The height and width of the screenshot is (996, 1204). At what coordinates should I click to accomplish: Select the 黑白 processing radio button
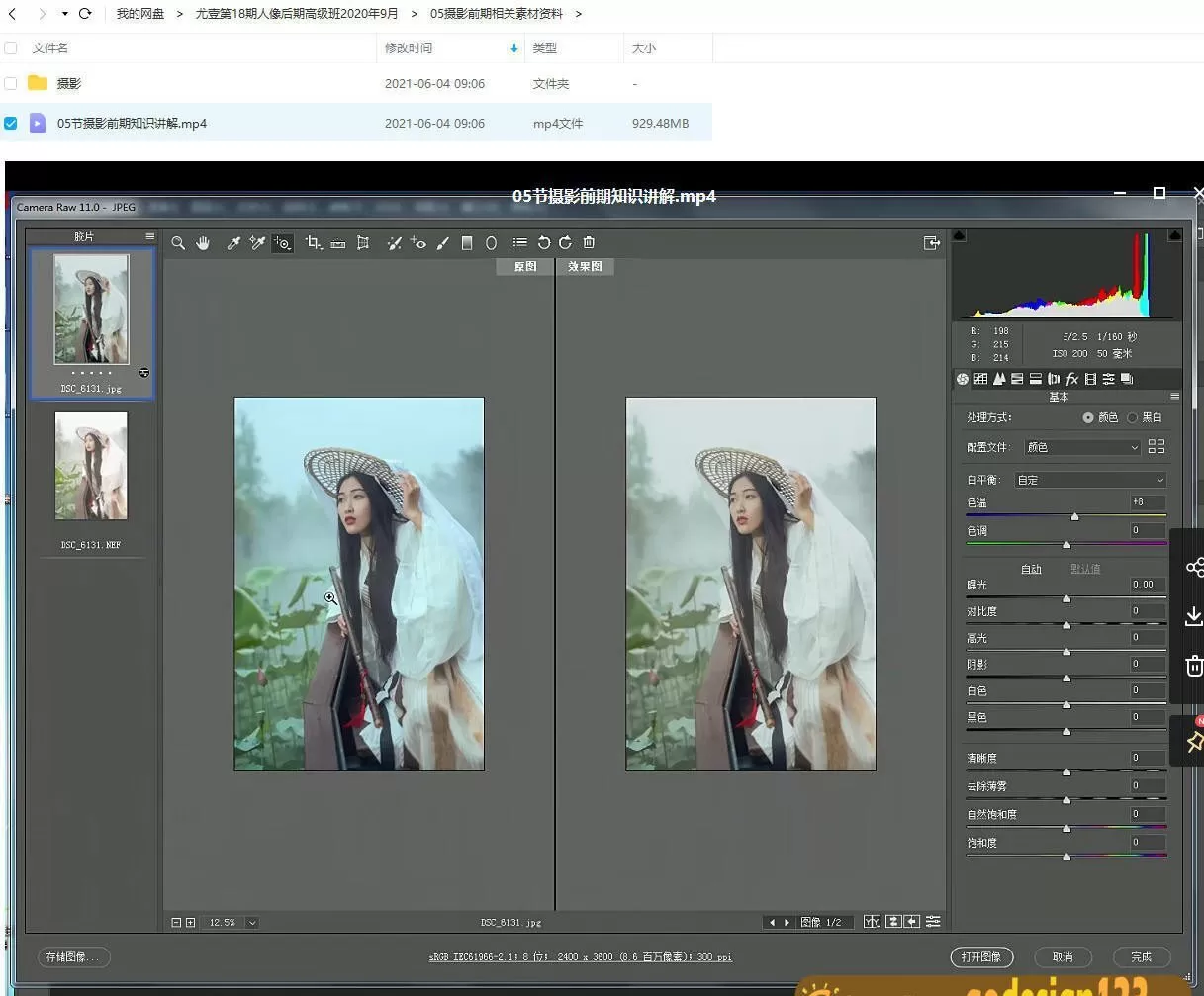tap(1132, 418)
